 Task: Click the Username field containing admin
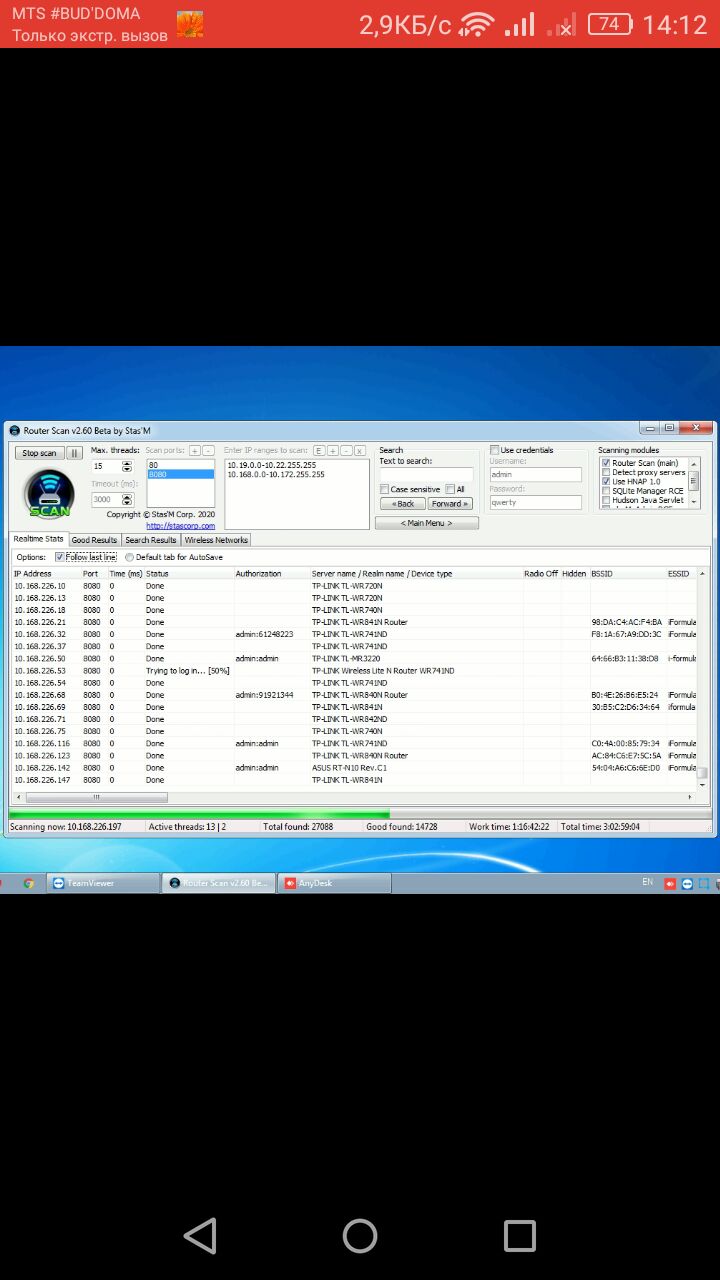point(535,475)
